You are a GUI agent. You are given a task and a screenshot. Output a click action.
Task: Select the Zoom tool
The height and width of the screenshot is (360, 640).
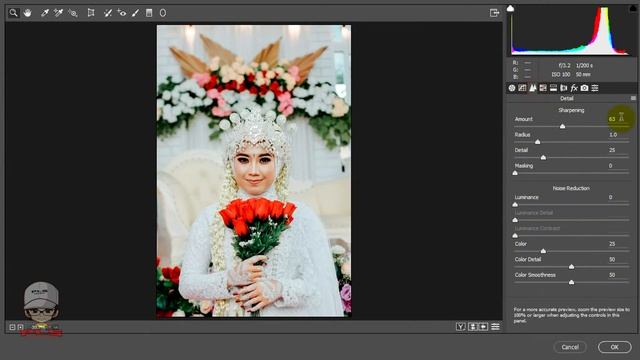(x=13, y=13)
